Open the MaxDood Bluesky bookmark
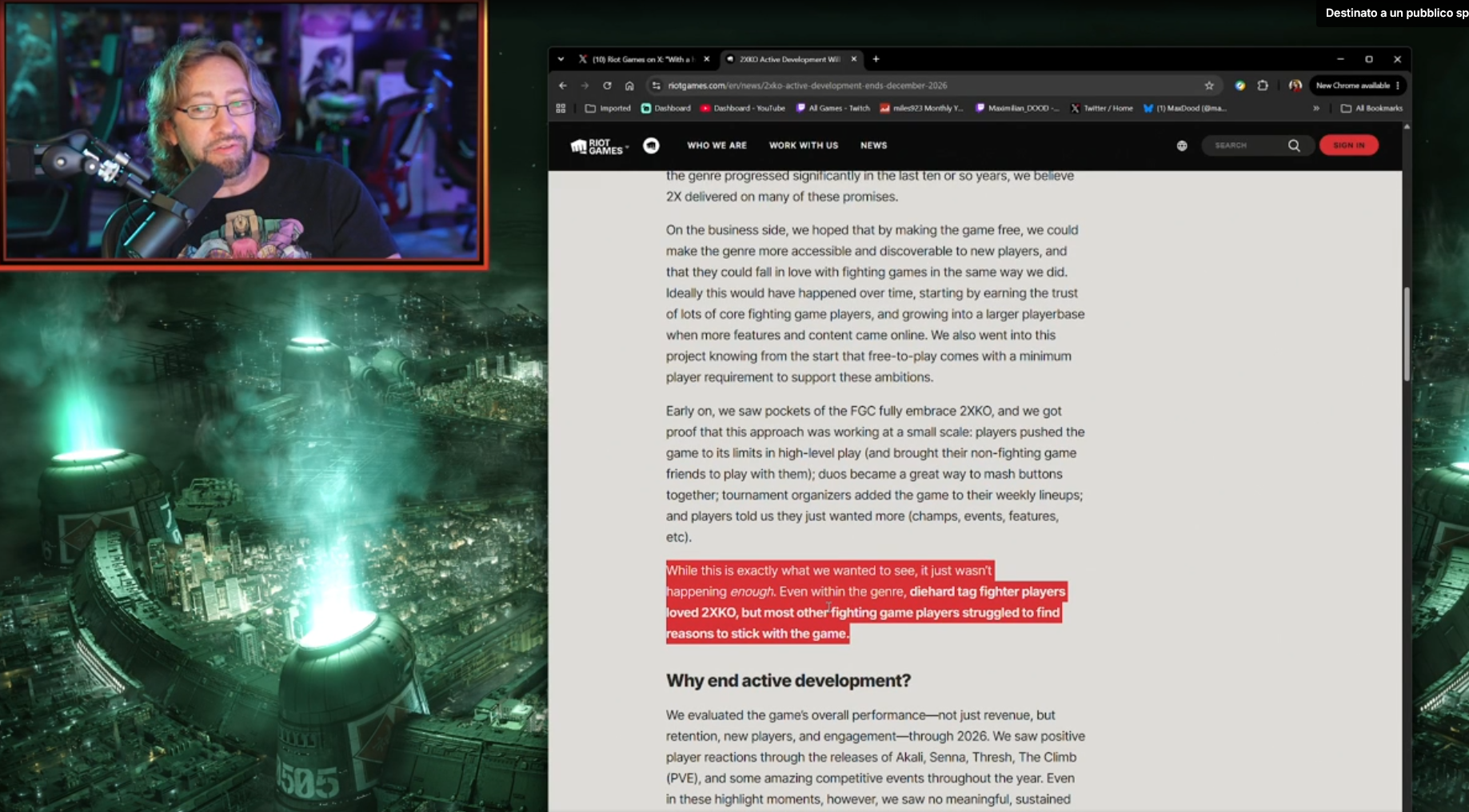The height and width of the screenshot is (812, 1469). point(1184,108)
